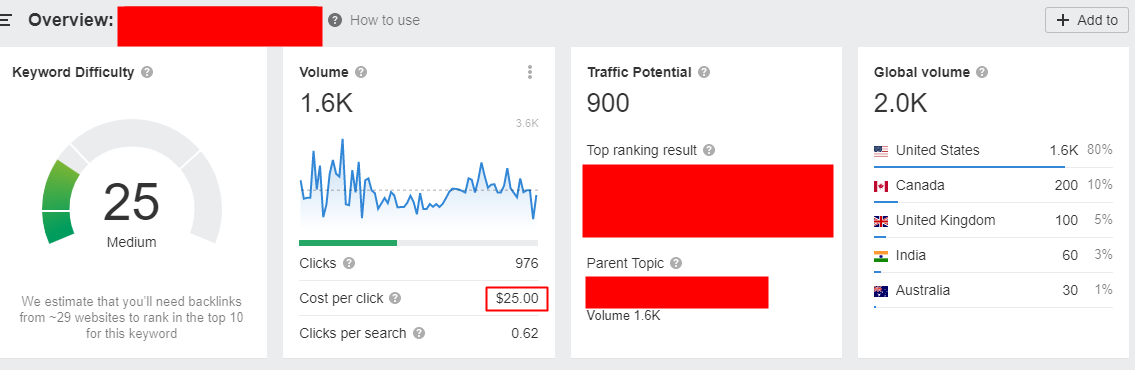1135x370 pixels.
Task: Click the Add to button
Action: [1087, 20]
